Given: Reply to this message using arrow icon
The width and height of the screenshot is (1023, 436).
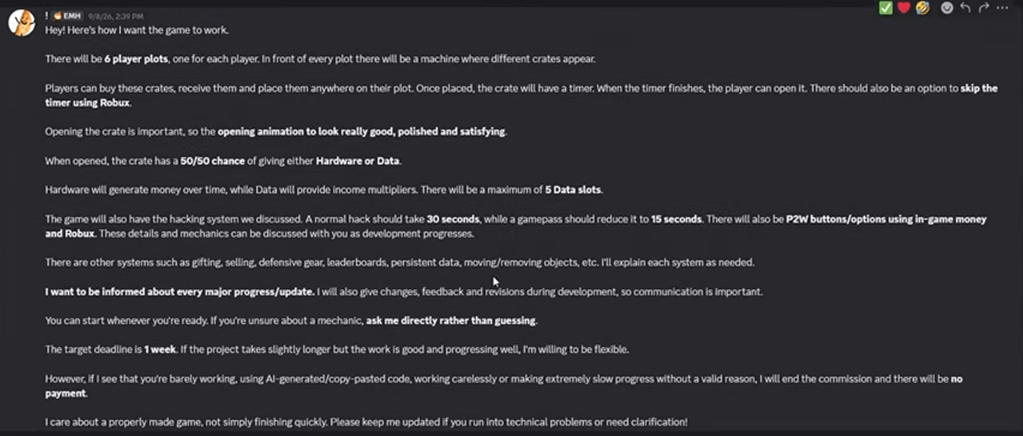Looking at the screenshot, I should click(x=966, y=8).
